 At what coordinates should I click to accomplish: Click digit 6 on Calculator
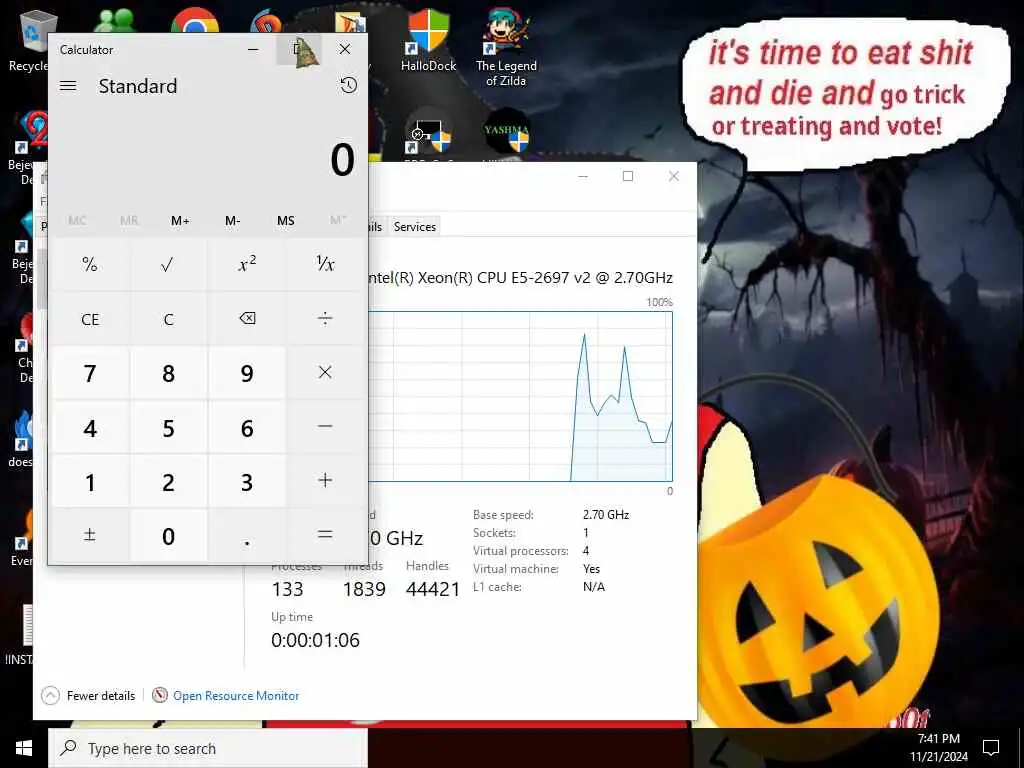point(247,427)
